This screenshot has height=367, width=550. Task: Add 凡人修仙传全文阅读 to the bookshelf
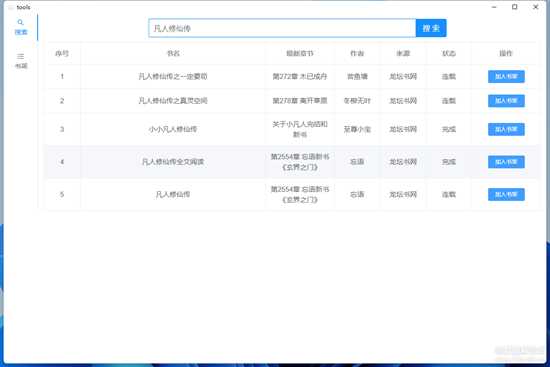(506, 162)
